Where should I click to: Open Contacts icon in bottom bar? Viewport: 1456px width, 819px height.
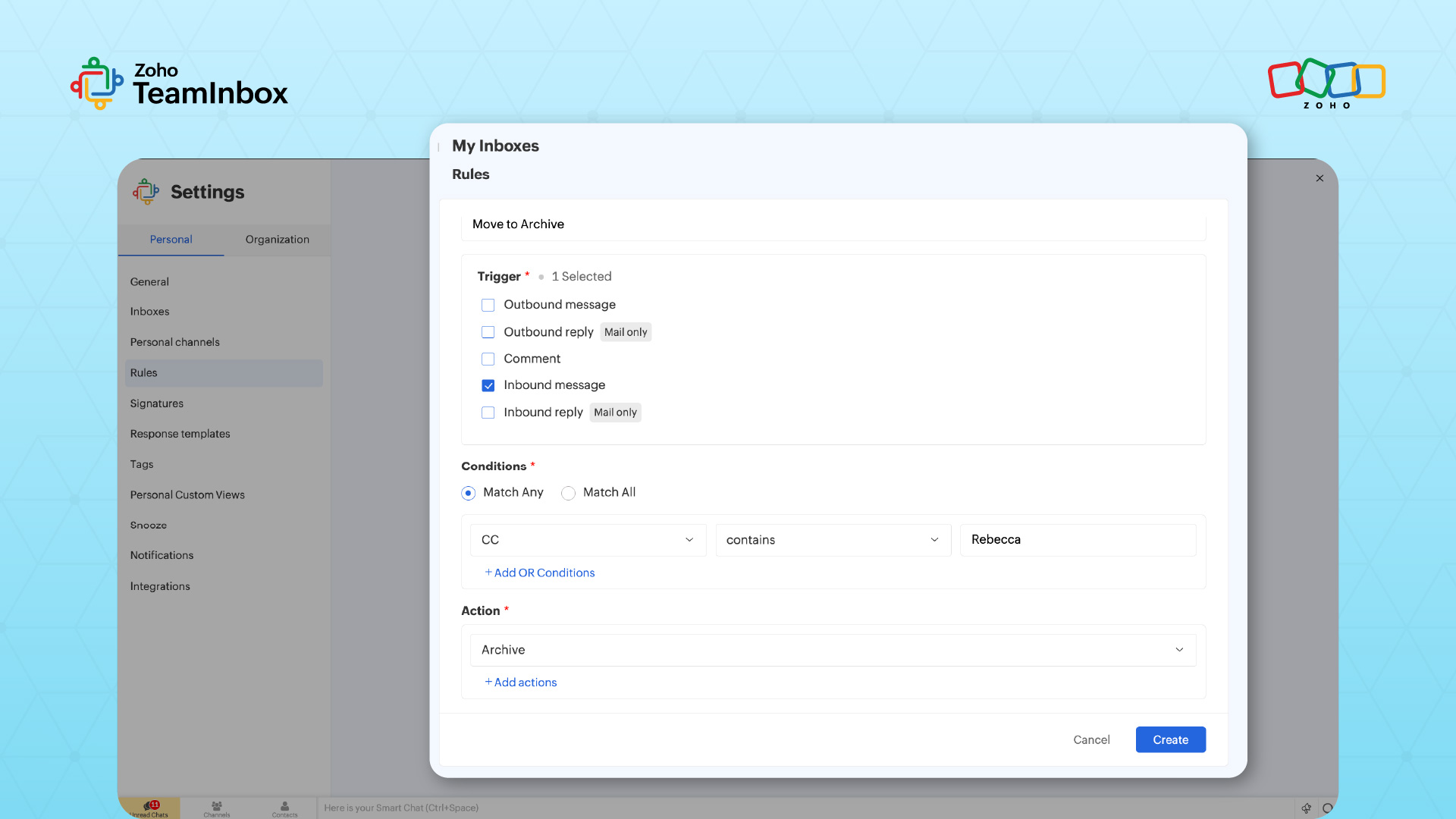(284, 808)
